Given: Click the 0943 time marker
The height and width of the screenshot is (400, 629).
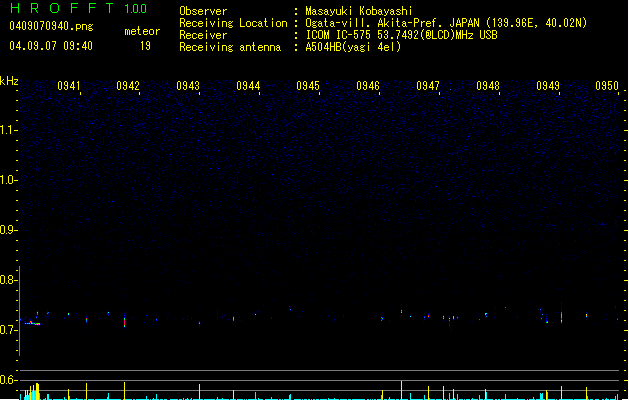Looking at the screenshot, I should (188, 86).
